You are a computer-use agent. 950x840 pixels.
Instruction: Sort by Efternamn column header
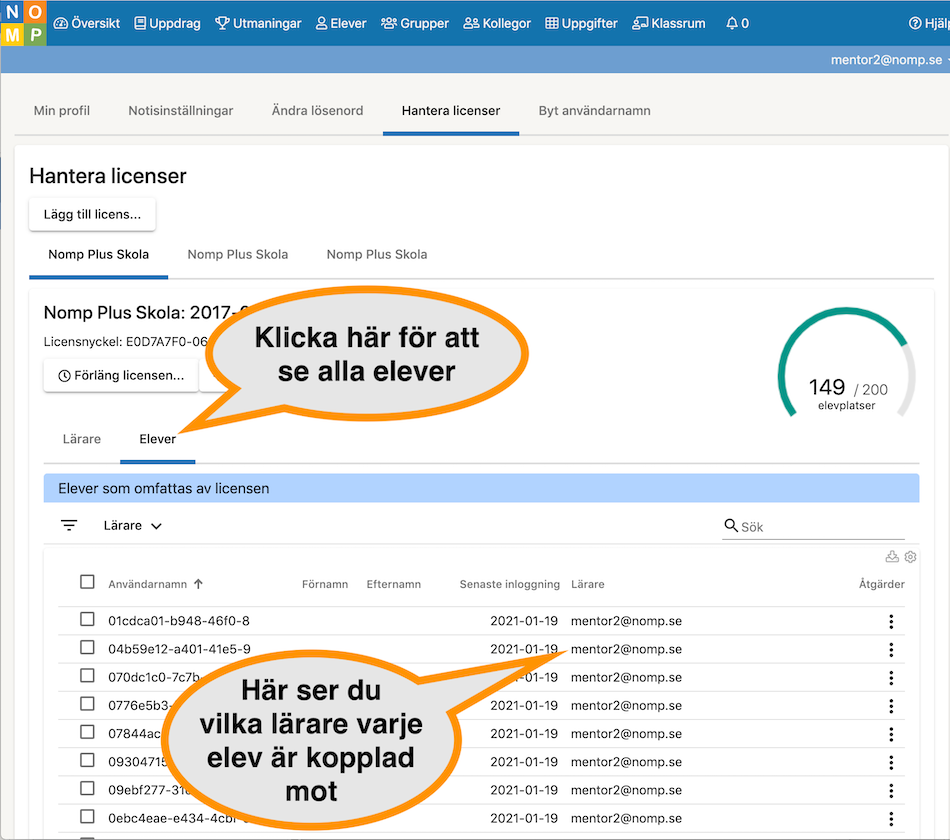point(393,584)
